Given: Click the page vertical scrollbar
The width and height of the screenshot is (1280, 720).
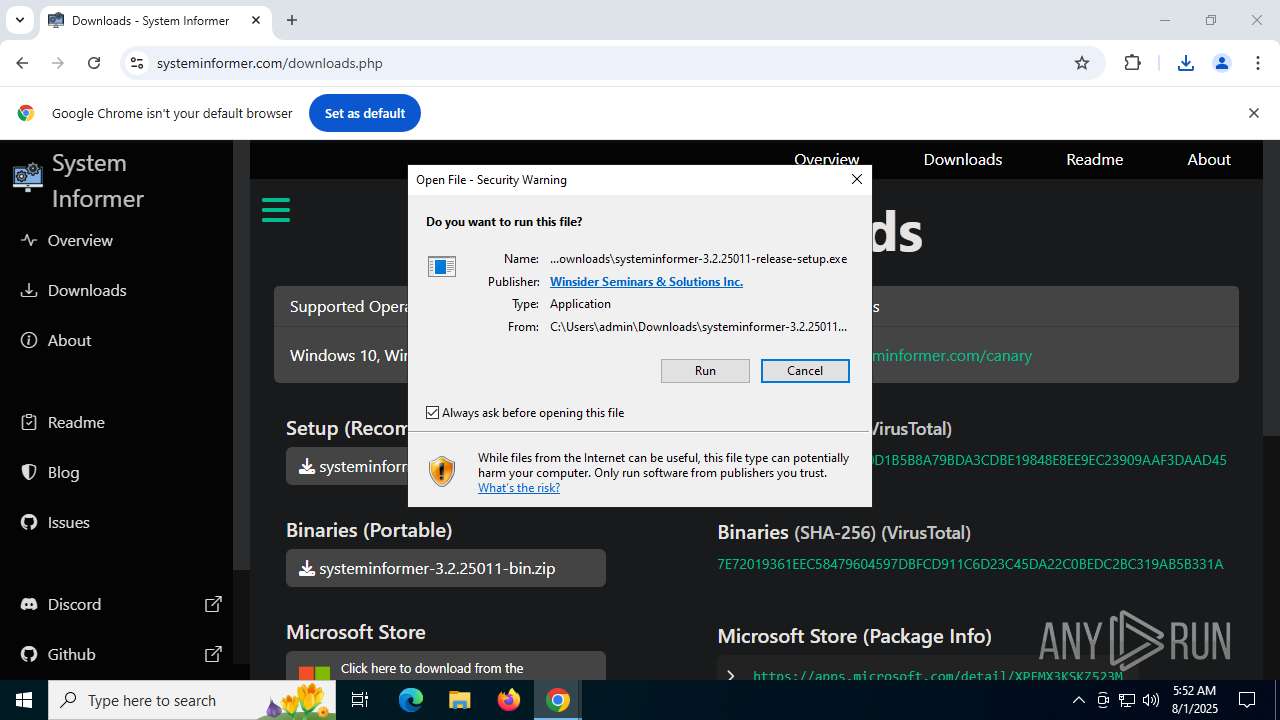Looking at the screenshot, I should point(1271,290).
